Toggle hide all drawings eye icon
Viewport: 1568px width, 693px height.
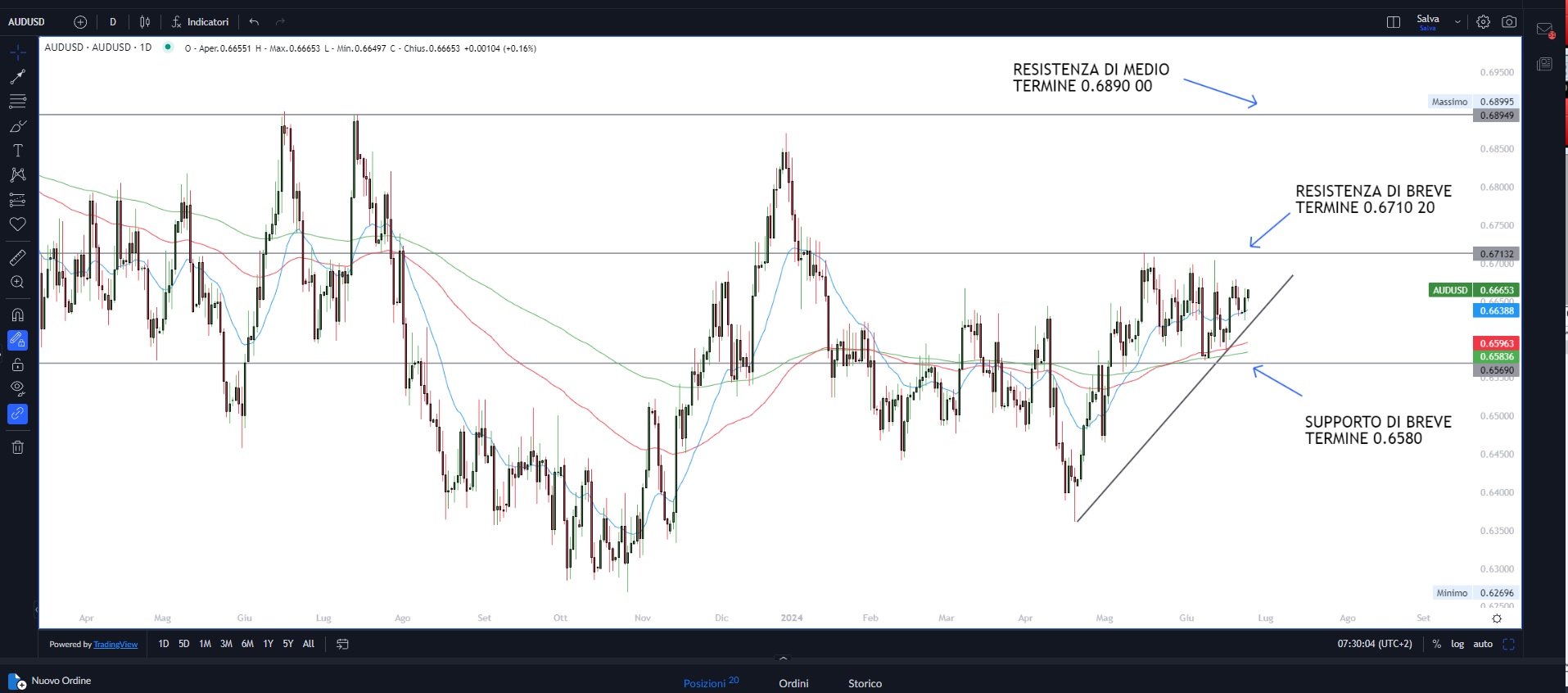pyautogui.click(x=17, y=388)
